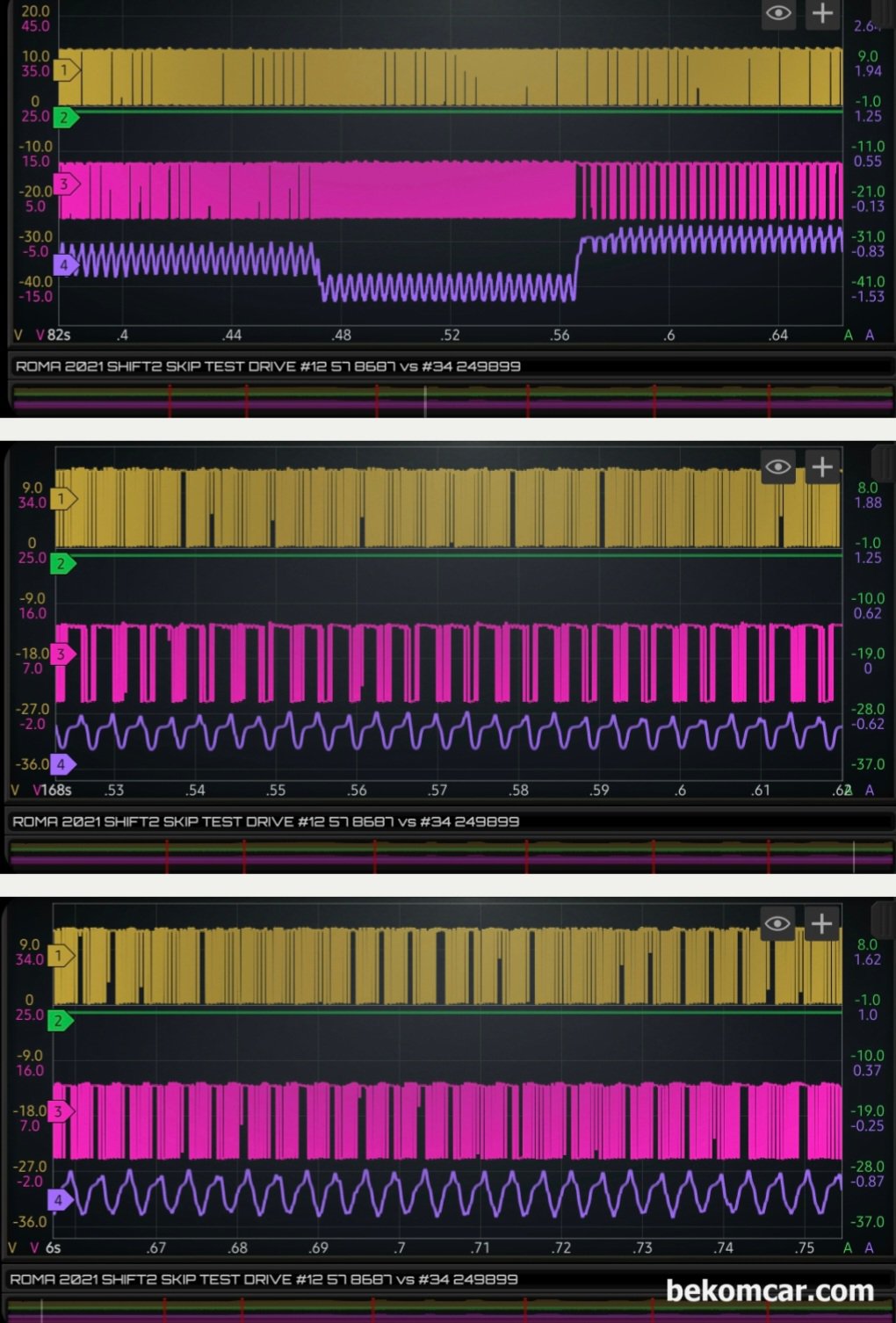The height and width of the screenshot is (1323, 896).
Task: Toggle eye visibility in bottom scope panel
Action: coord(777,923)
